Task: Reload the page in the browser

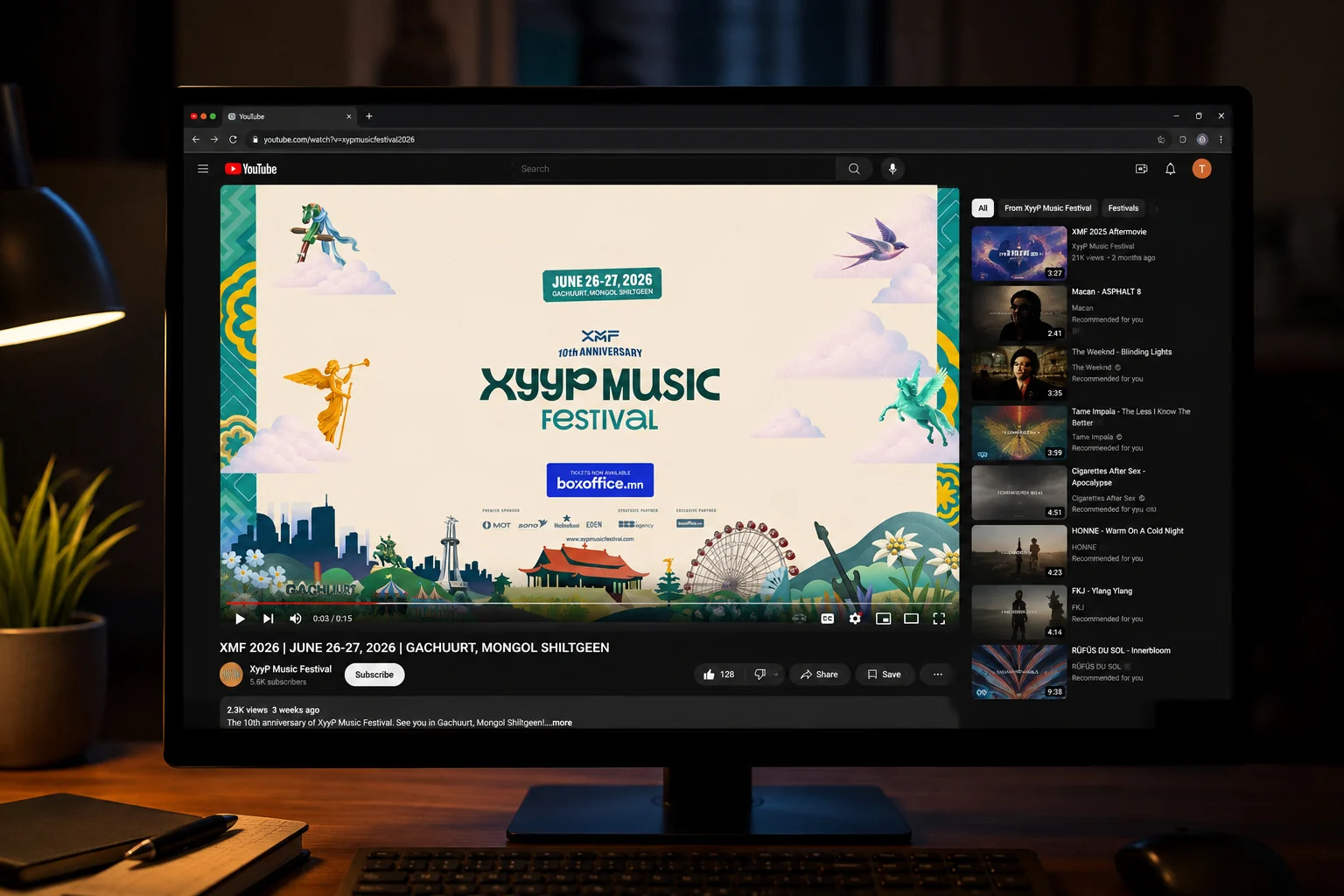Action: (x=233, y=139)
